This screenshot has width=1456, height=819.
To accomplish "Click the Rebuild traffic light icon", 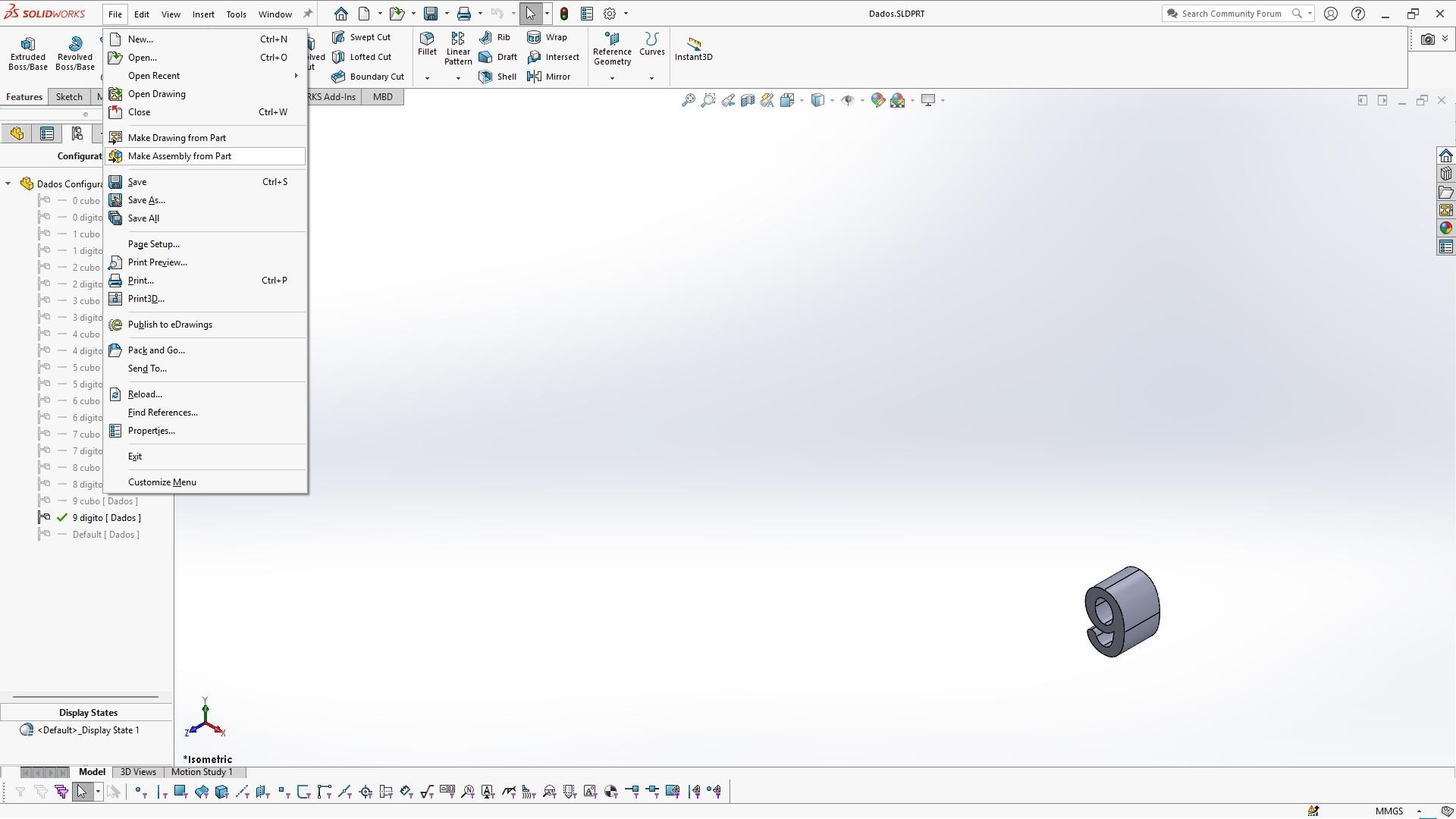I will (564, 14).
